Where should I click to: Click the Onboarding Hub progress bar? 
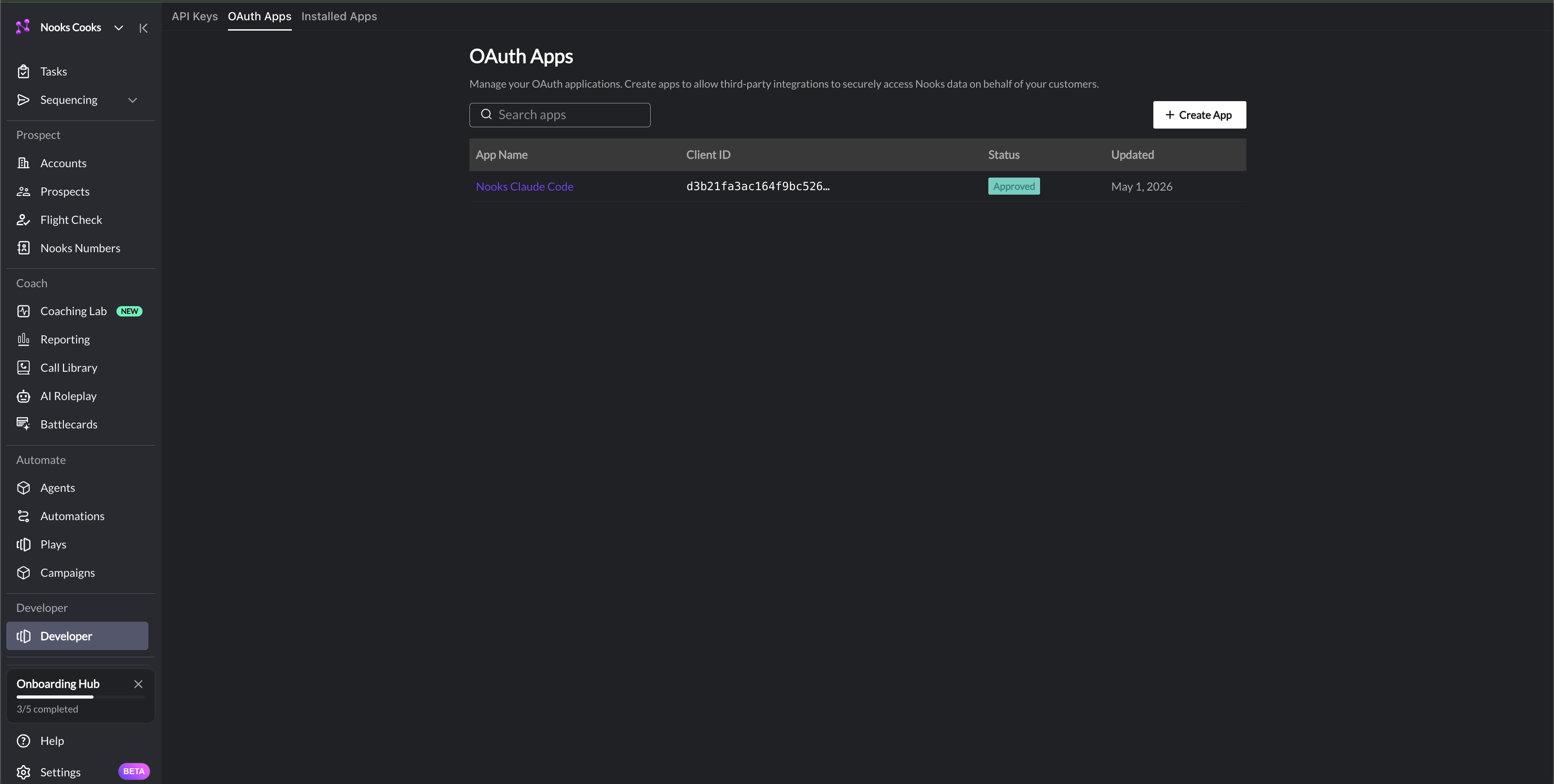click(x=80, y=696)
